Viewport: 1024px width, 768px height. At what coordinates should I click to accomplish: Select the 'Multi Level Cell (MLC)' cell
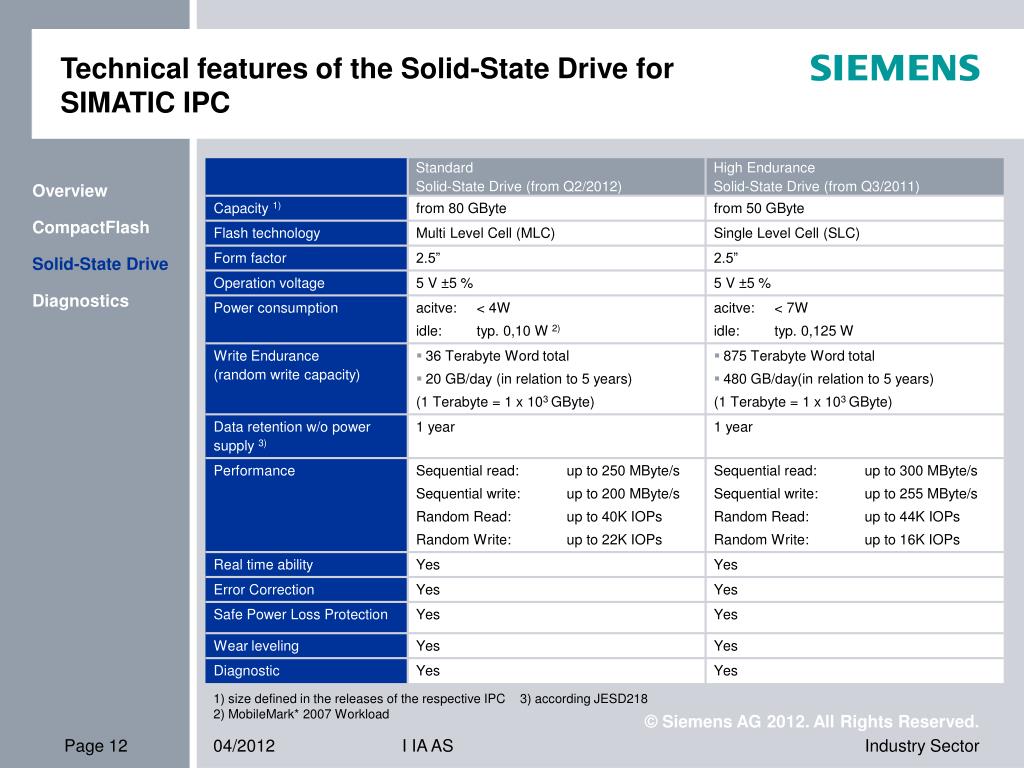click(556, 233)
